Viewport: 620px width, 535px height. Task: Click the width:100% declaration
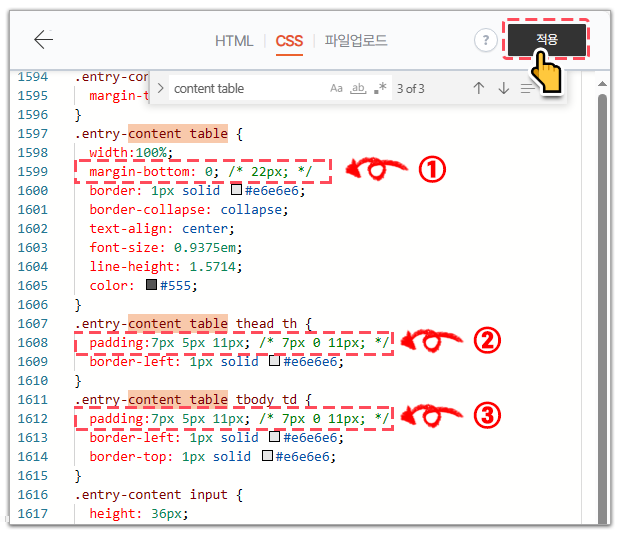[x=131, y=153]
